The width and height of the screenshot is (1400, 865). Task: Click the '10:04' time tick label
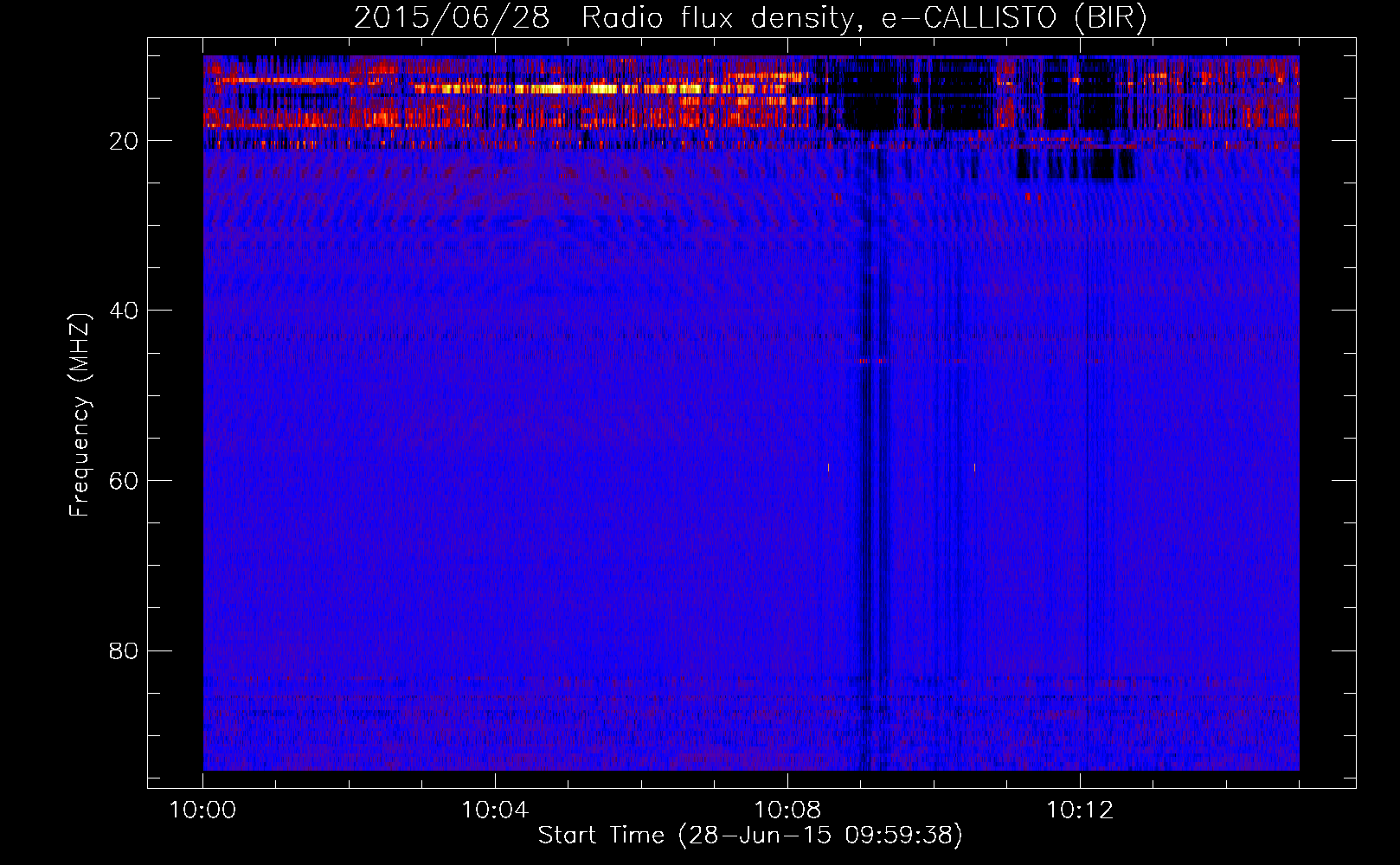[495, 811]
